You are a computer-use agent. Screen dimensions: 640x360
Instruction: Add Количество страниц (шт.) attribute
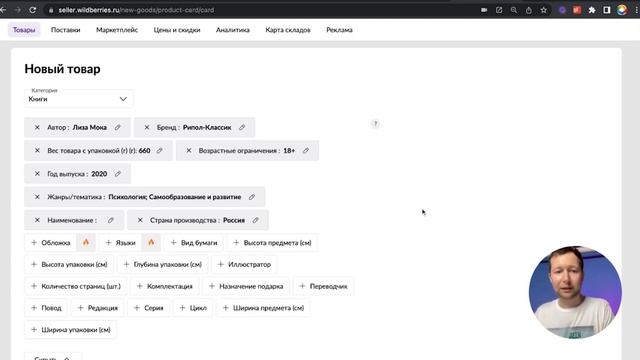pos(76,286)
